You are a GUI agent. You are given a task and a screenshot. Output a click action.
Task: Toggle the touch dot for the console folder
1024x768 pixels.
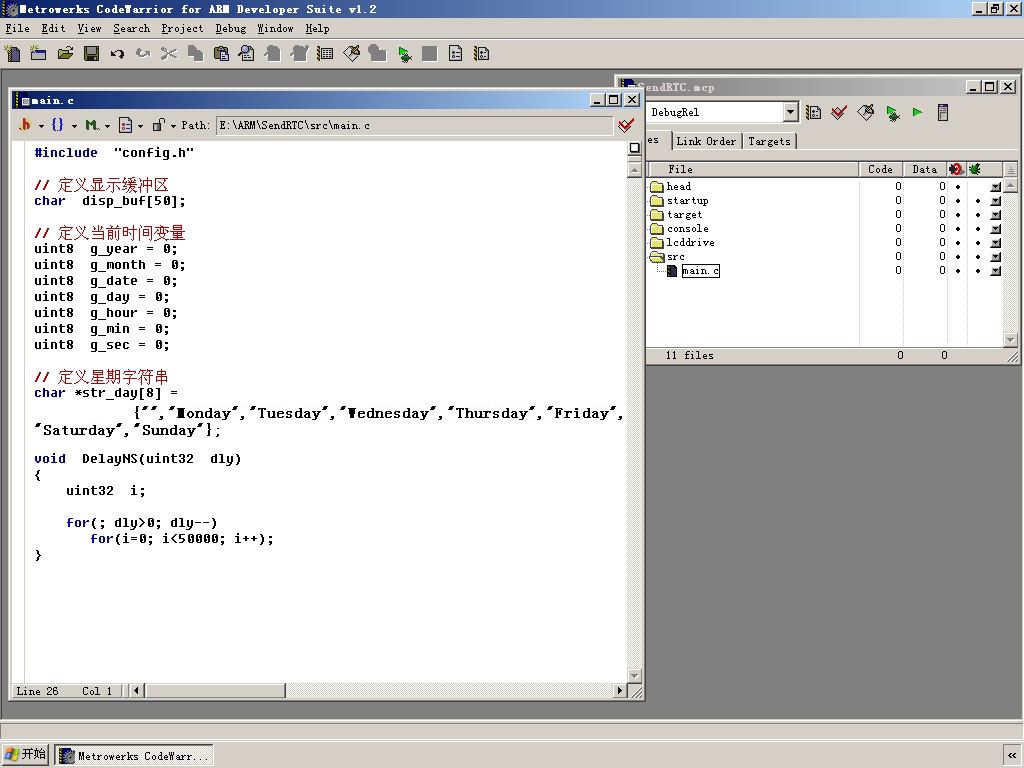(958, 229)
